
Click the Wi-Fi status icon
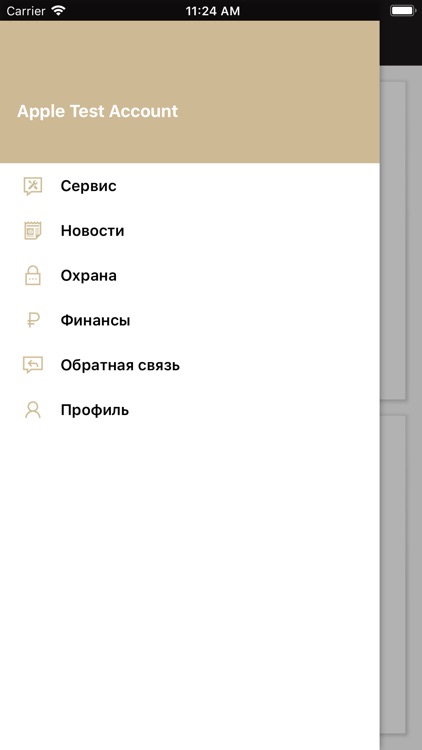click(x=58, y=11)
